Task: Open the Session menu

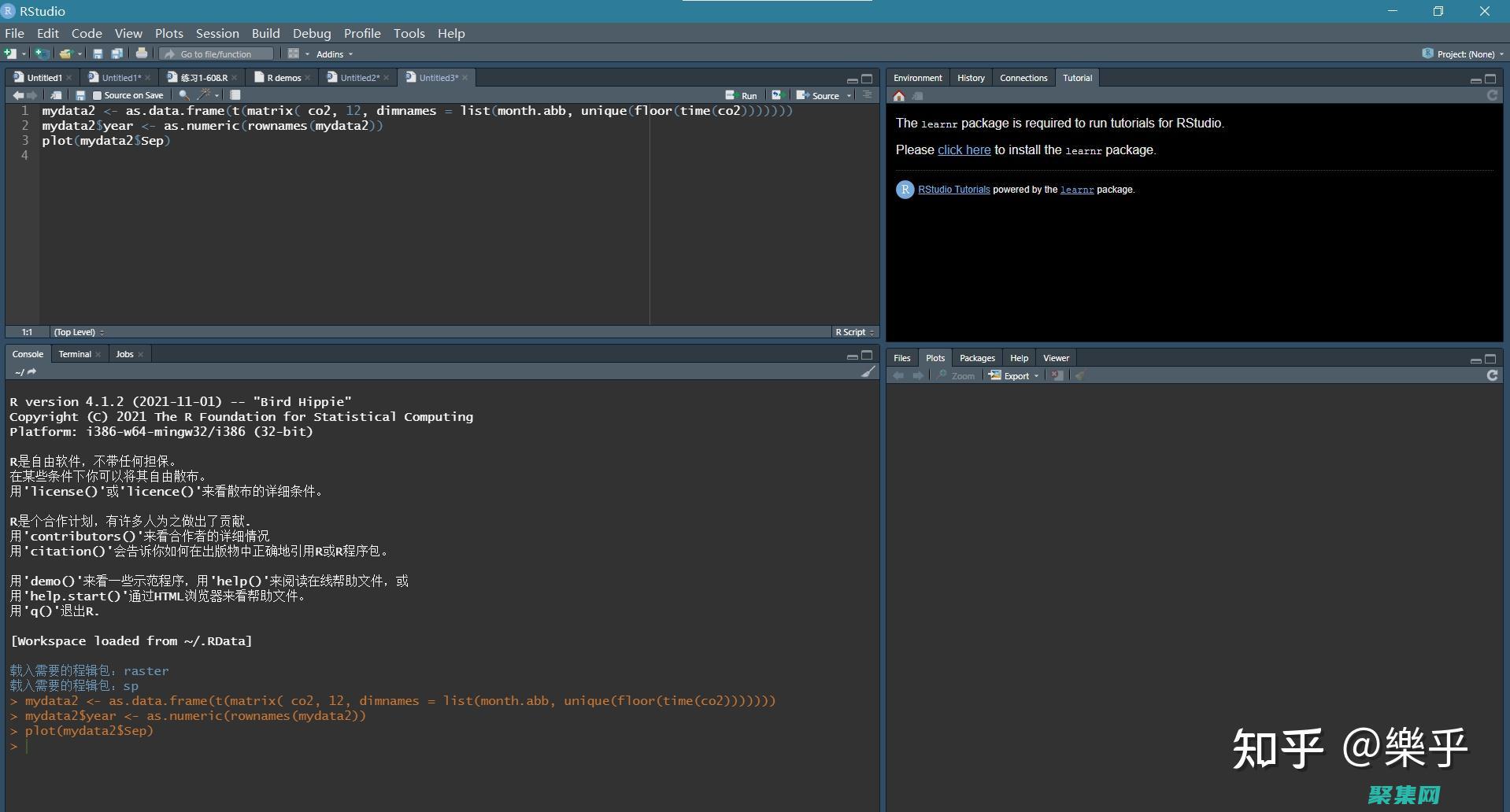Action: [217, 33]
